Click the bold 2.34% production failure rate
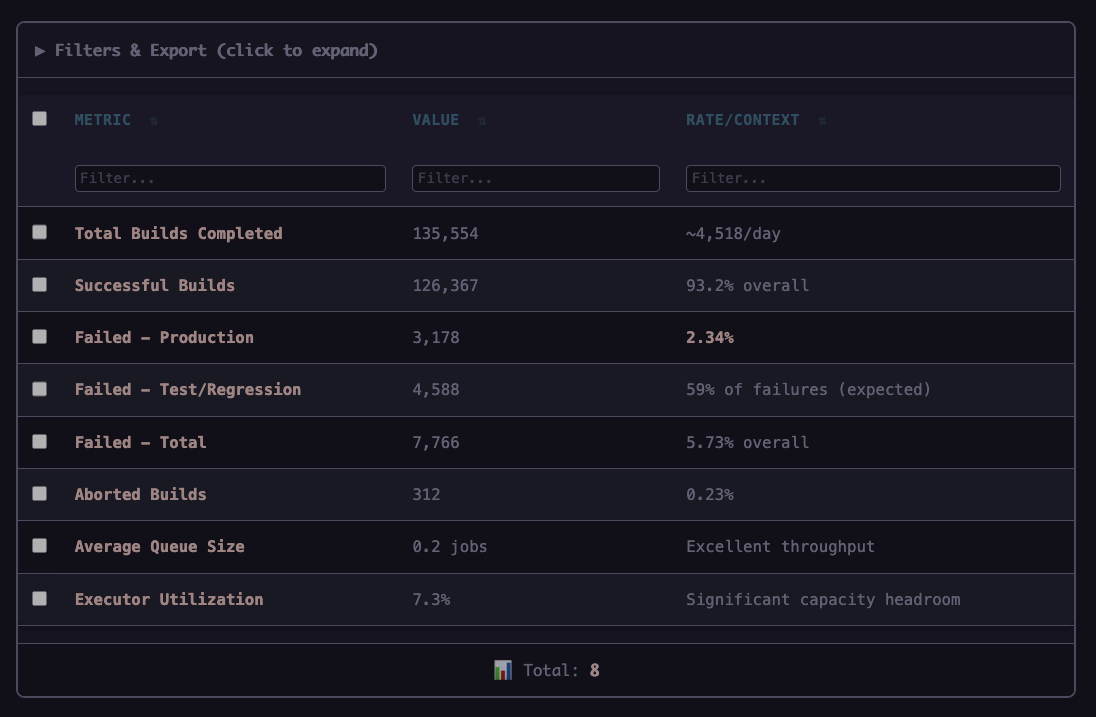Screen dimensions: 1096x717 pyautogui.click(x=709, y=338)
